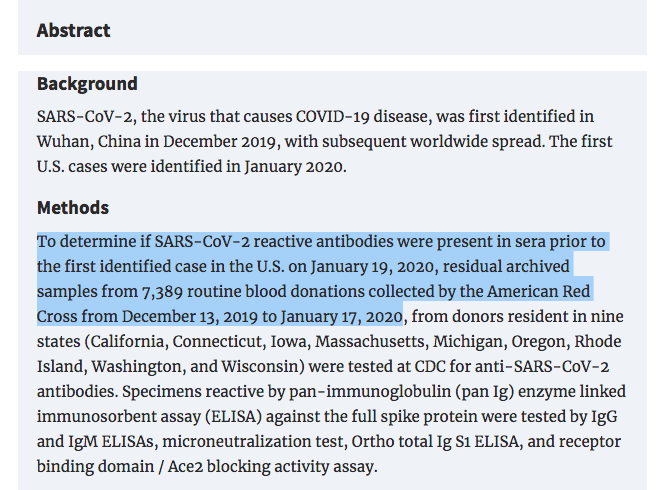Click the number '7,389' in Methods

162,292
